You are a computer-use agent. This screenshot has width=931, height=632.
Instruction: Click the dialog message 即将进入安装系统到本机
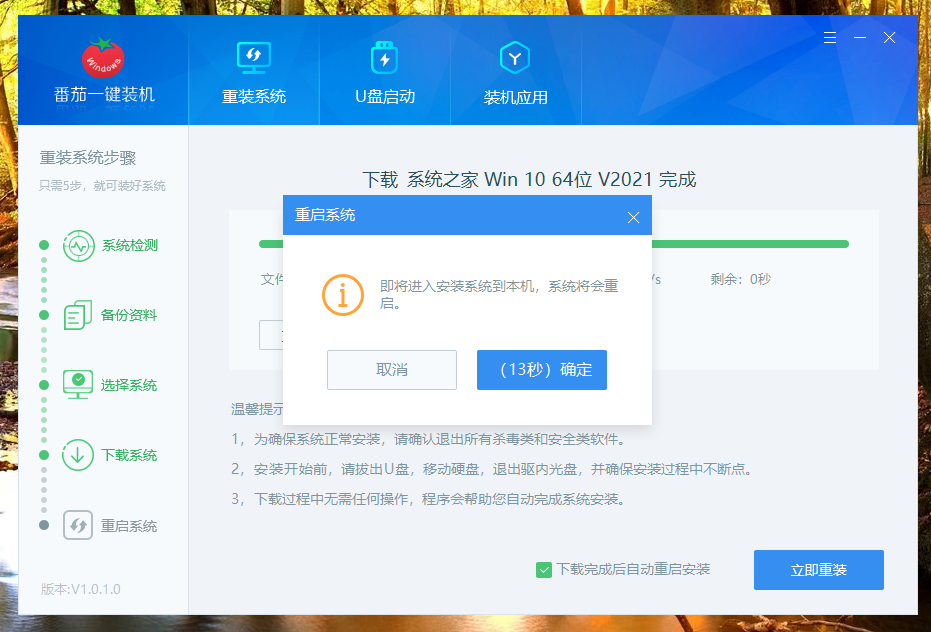pos(499,295)
